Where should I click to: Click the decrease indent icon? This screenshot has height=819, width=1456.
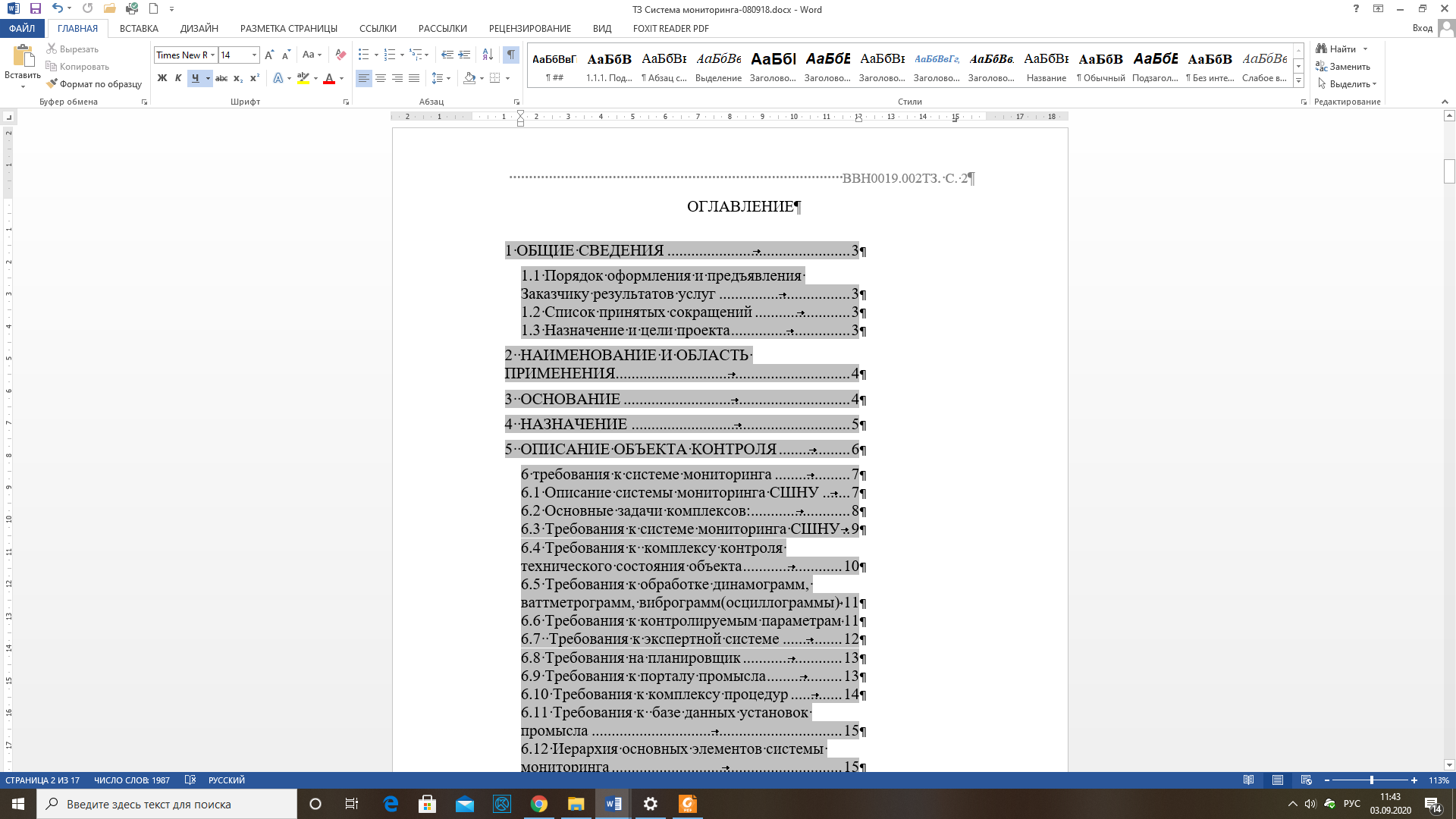point(447,55)
